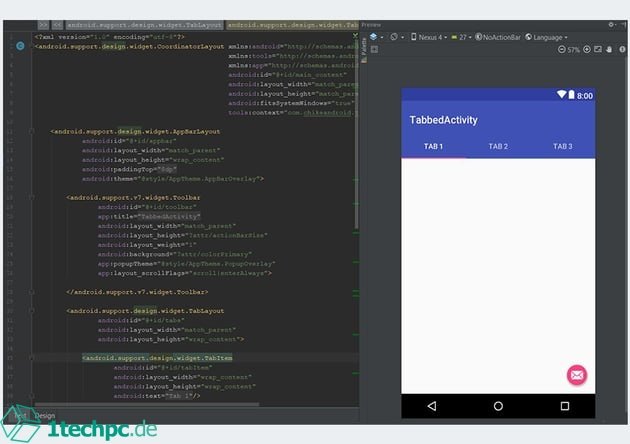
Task: Open the NoActionBar theme selector
Action: [x=498, y=37]
